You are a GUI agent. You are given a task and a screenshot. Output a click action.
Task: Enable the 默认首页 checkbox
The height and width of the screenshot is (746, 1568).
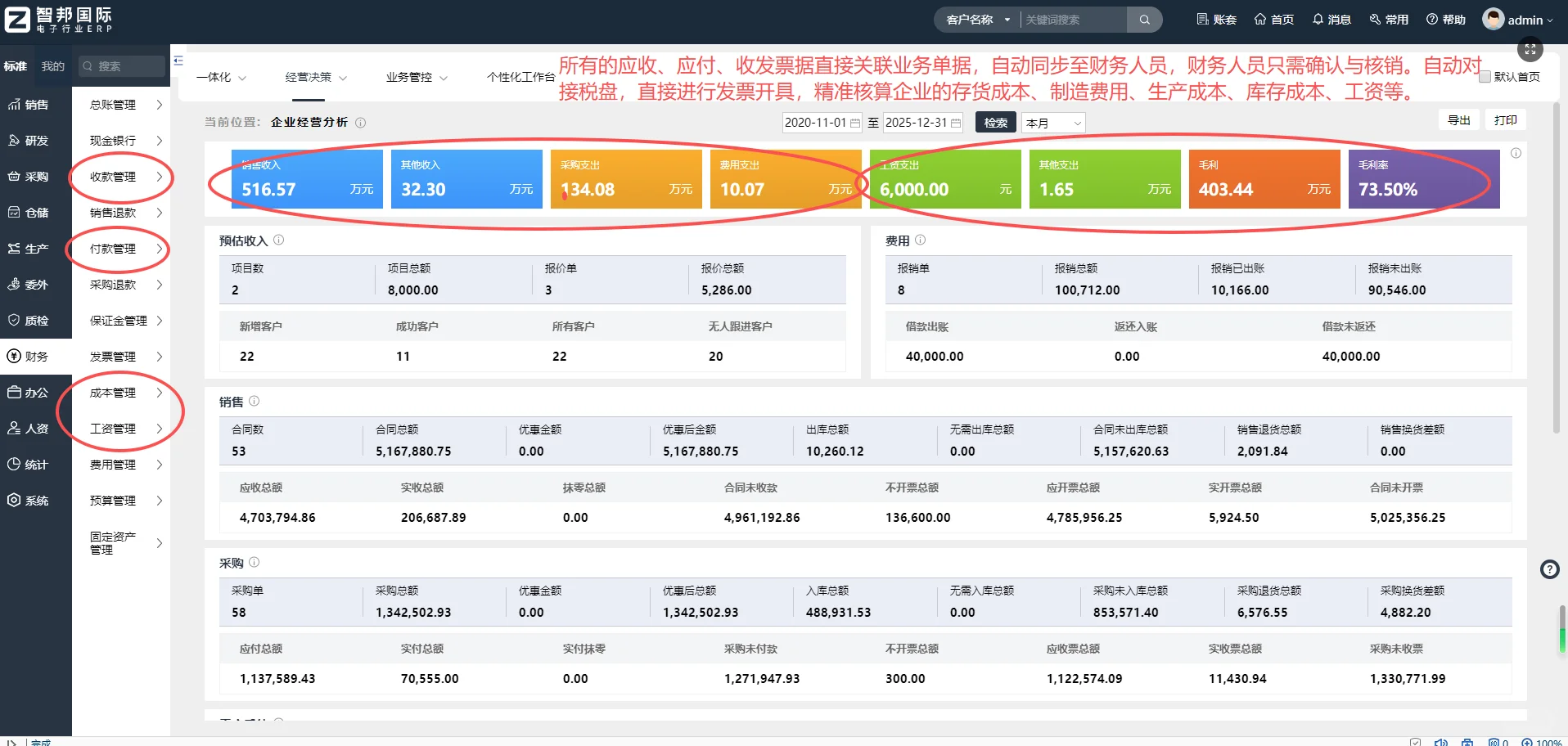[1483, 76]
